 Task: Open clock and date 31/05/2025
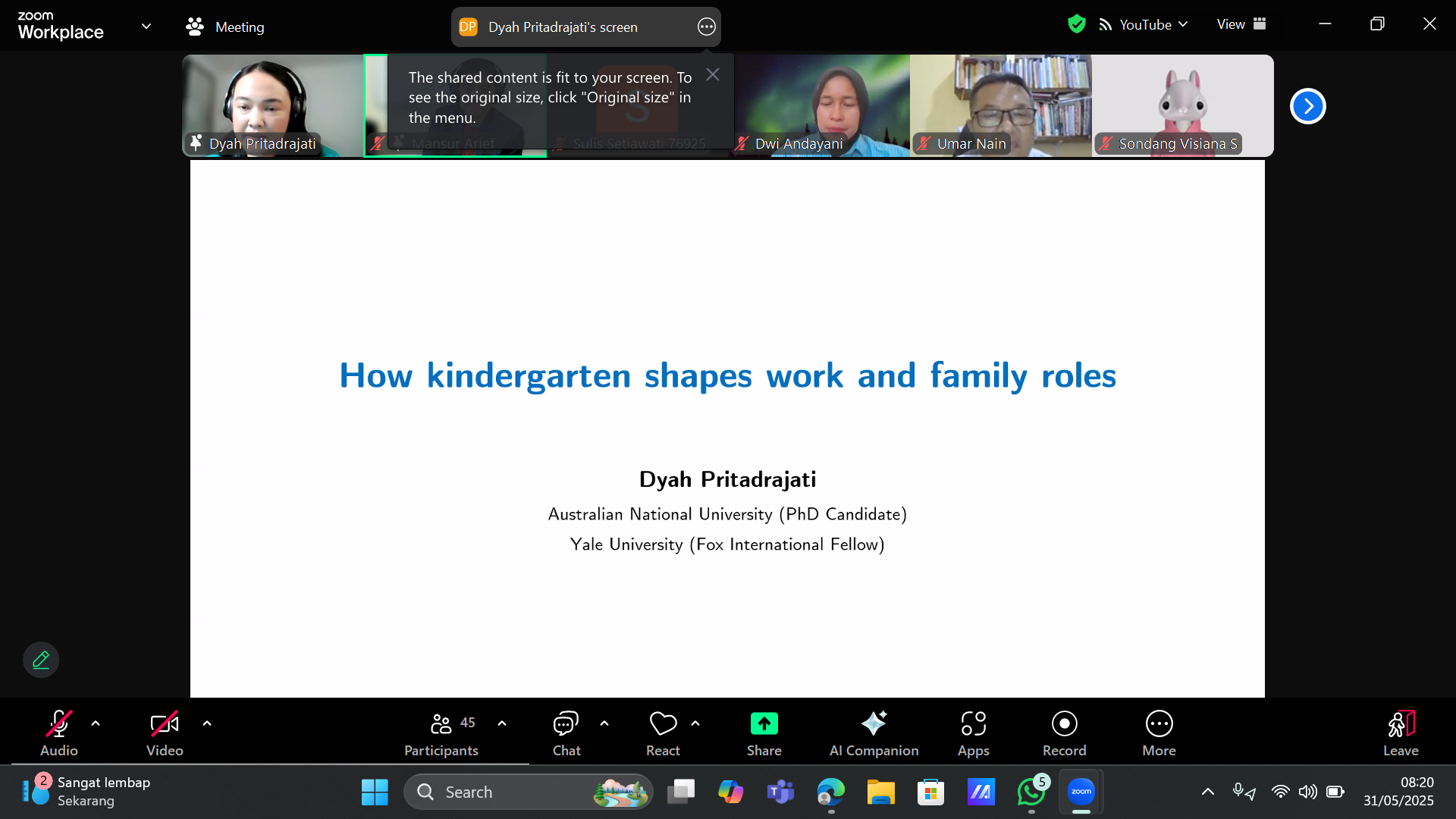coord(1398,792)
